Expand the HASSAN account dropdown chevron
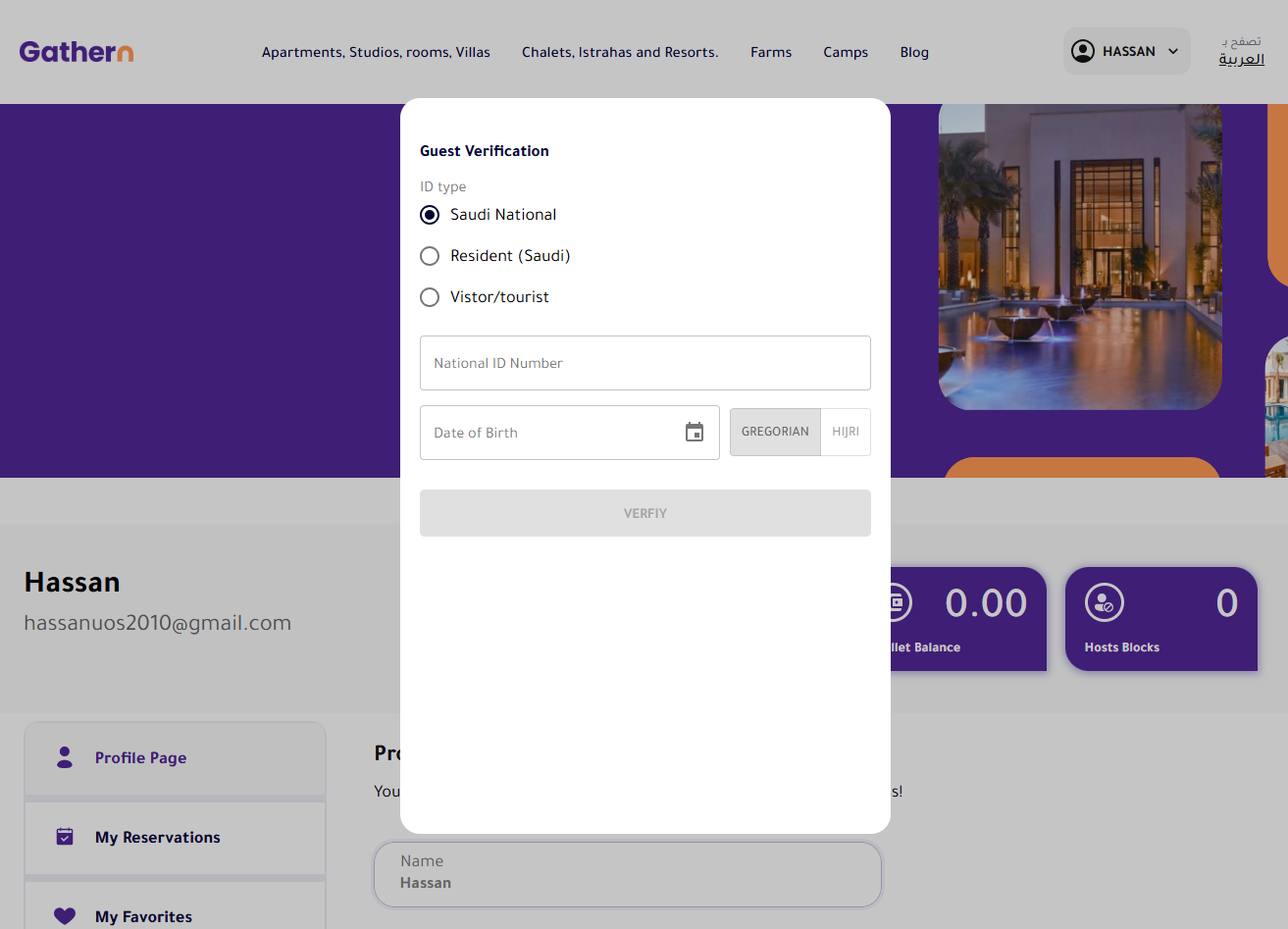This screenshot has width=1288, height=929. click(x=1173, y=52)
